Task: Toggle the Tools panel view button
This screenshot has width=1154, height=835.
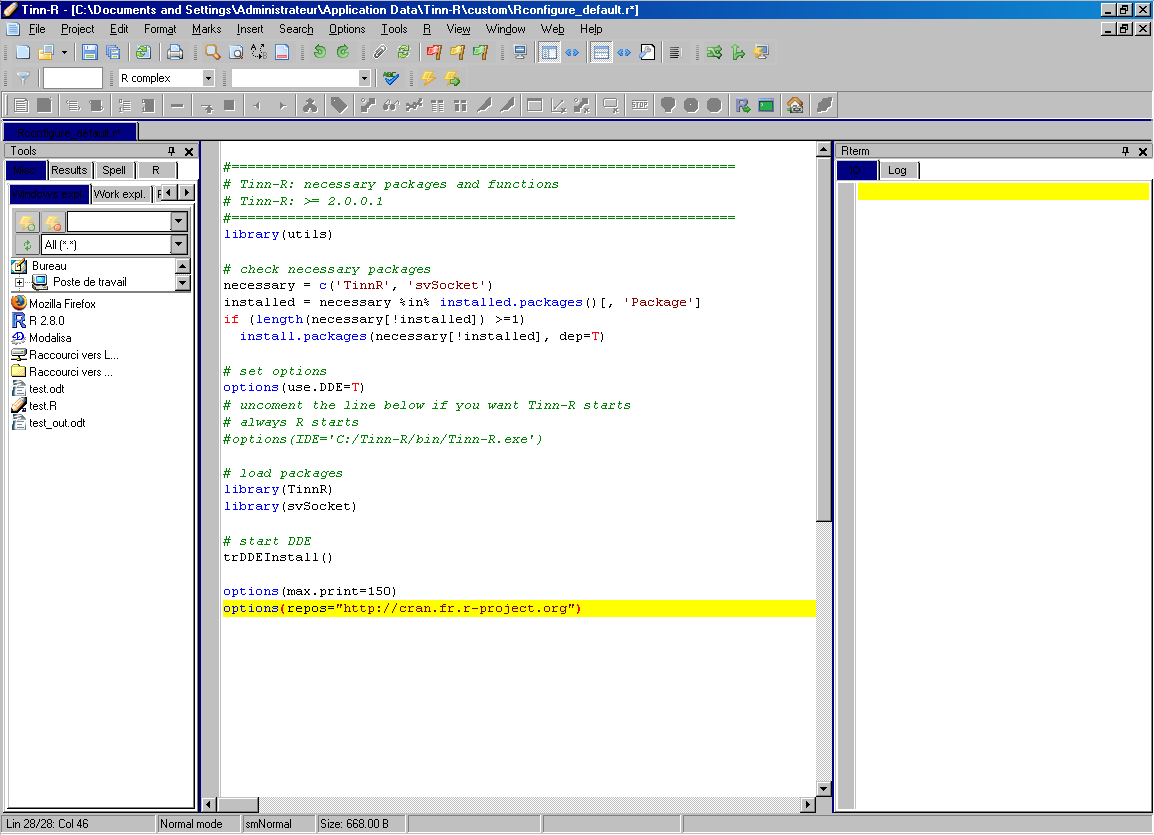Action: pyautogui.click(x=548, y=52)
